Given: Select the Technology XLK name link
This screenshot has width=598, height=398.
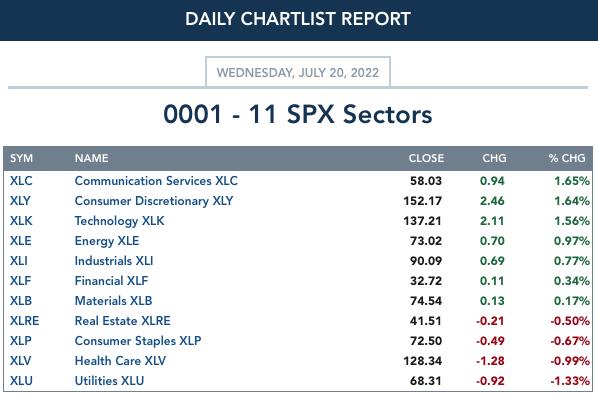Looking at the screenshot, I should [x=119, y=221].
